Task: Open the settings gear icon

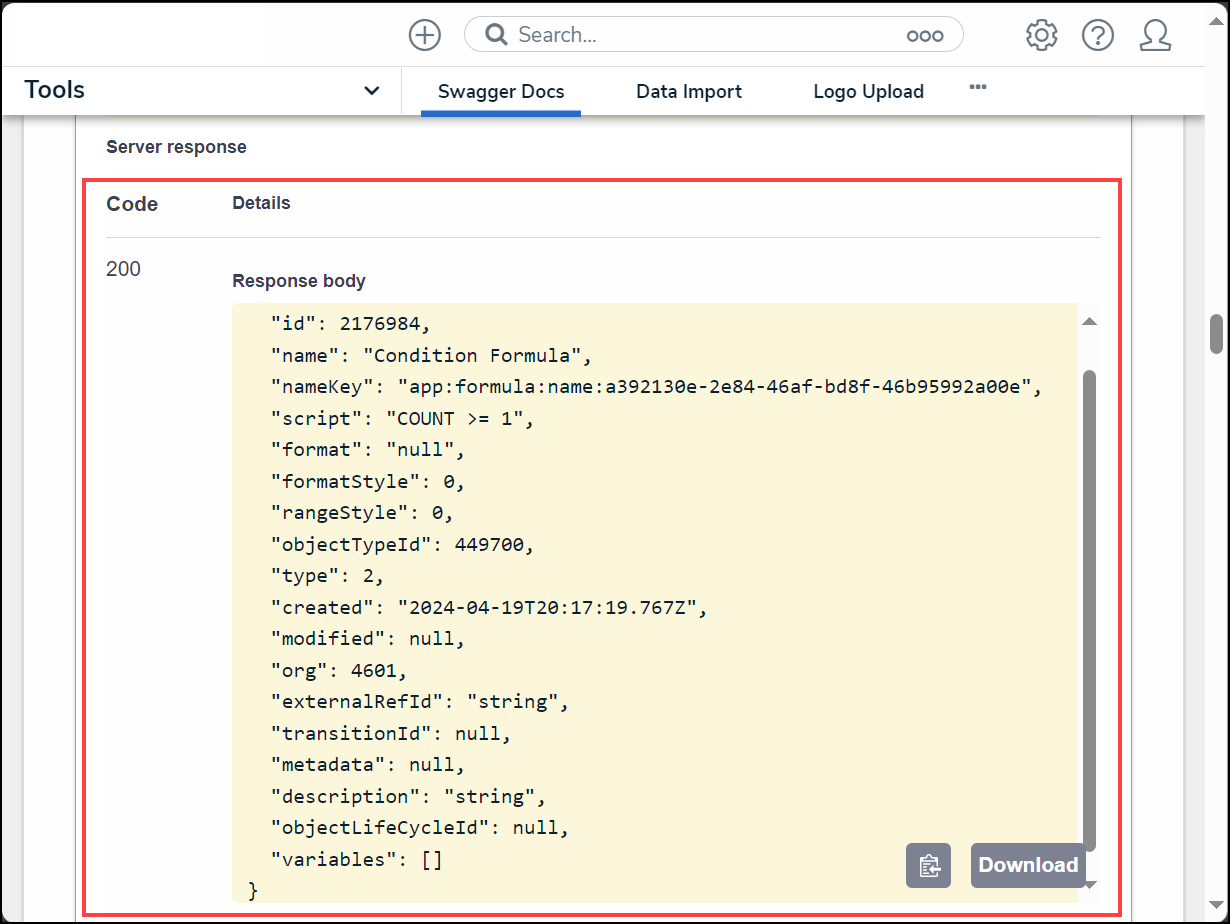Action: [x=1041, y=36]
